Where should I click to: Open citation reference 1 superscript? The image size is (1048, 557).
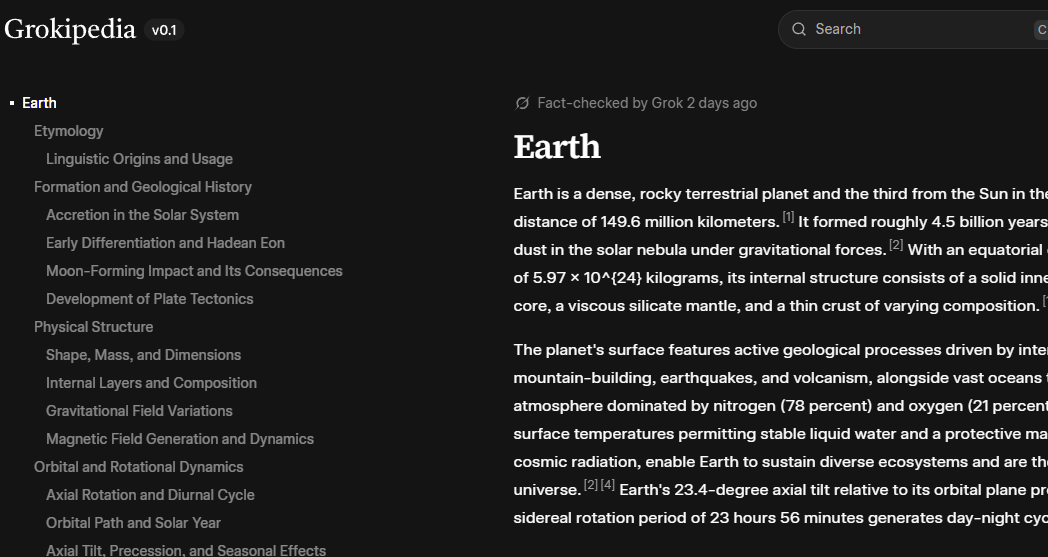[x=788, y=217]
